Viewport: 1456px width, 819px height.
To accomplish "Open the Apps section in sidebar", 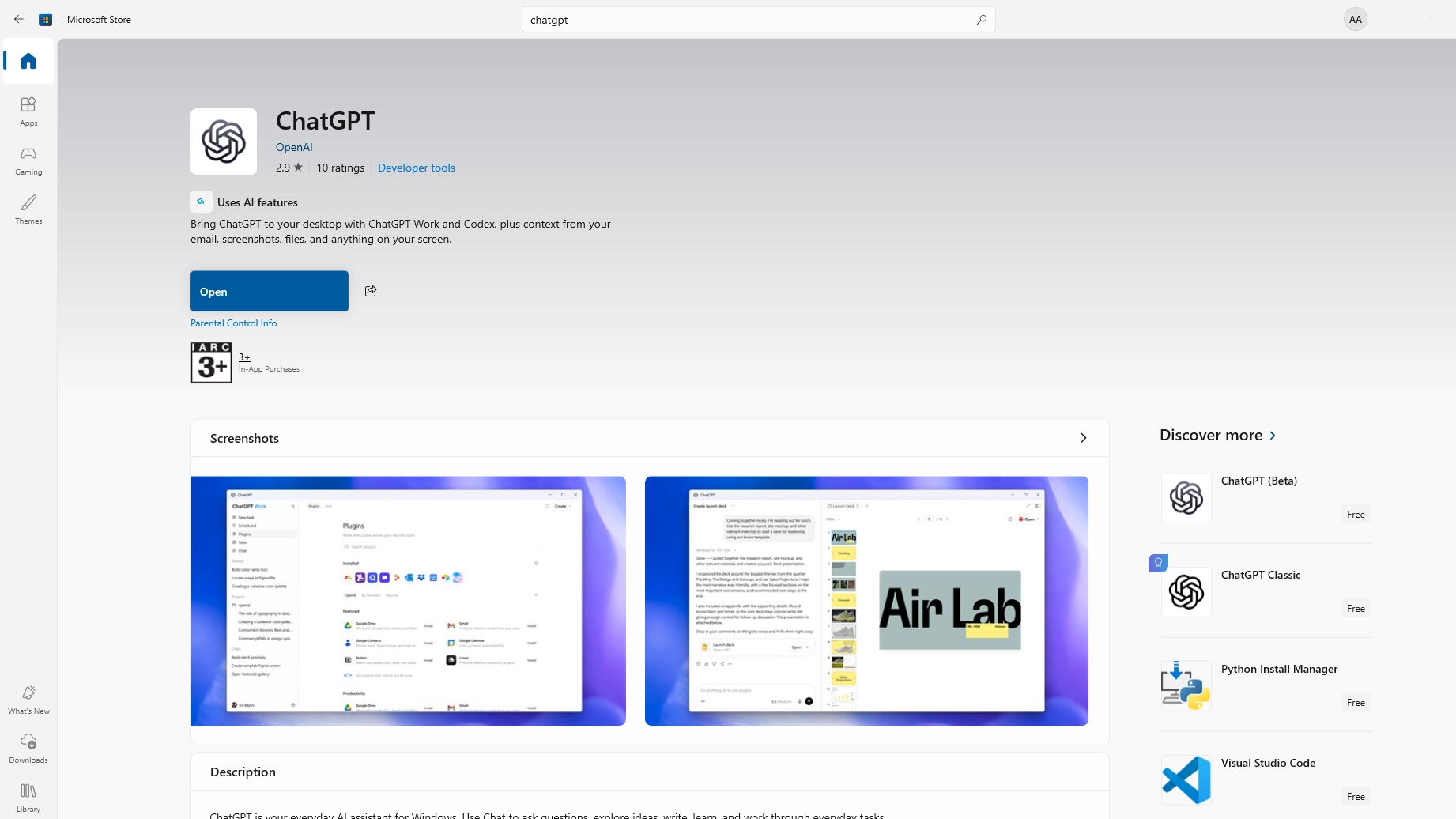I will tap(28, 111).
